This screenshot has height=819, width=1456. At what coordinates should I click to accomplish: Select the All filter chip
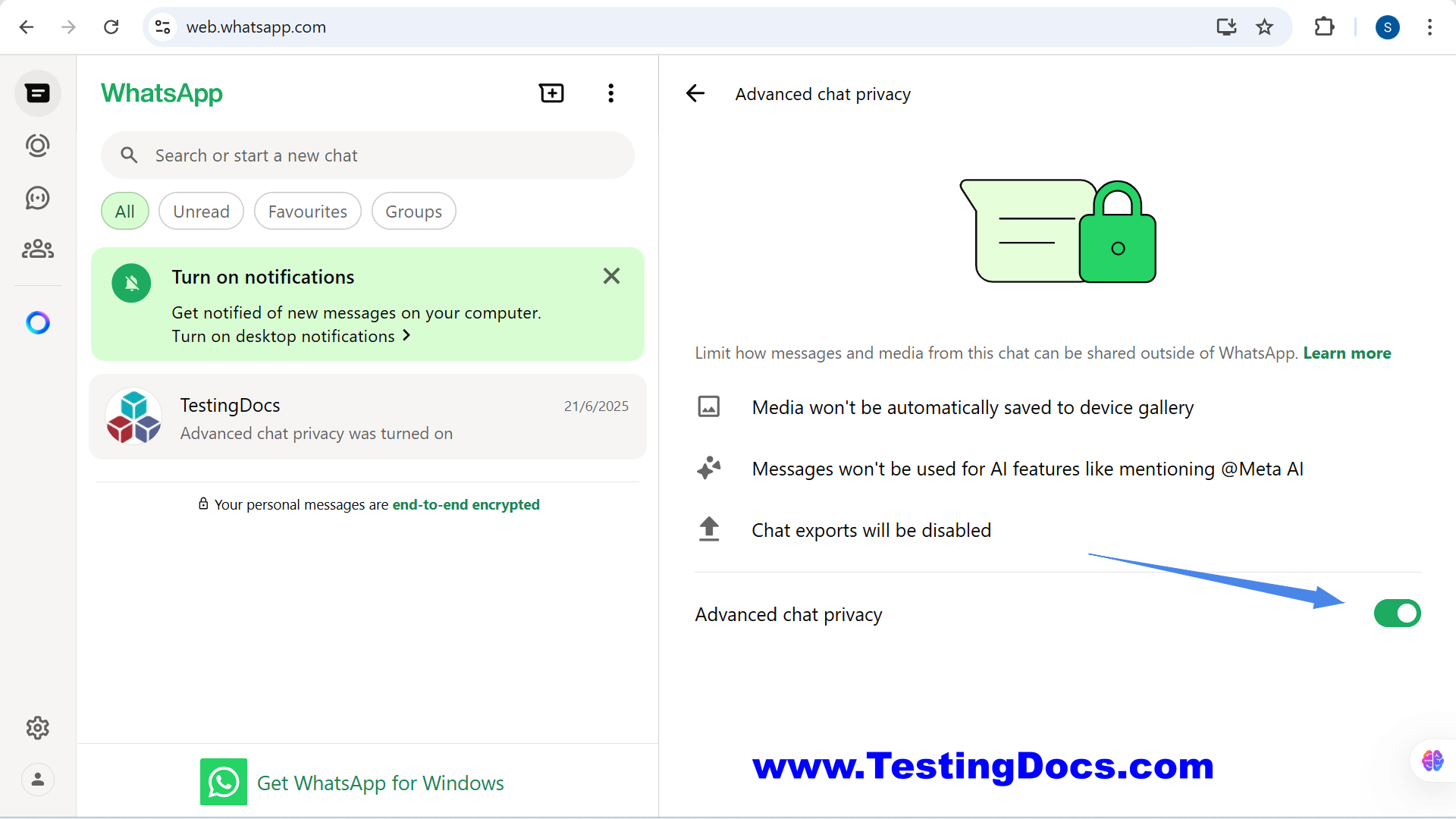[125, 212]
